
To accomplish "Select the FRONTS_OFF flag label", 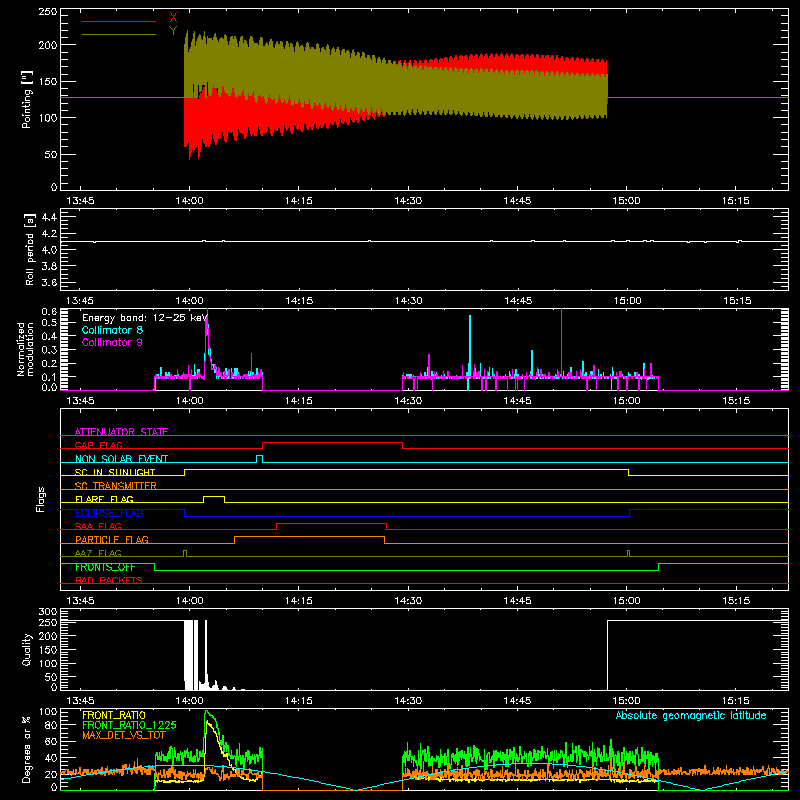I will point(105,567).
